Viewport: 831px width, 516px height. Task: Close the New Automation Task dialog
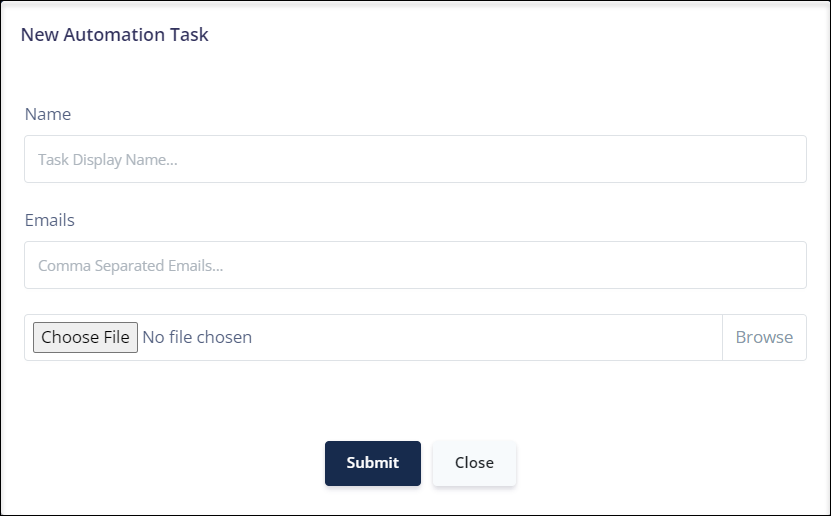[474, 463]
